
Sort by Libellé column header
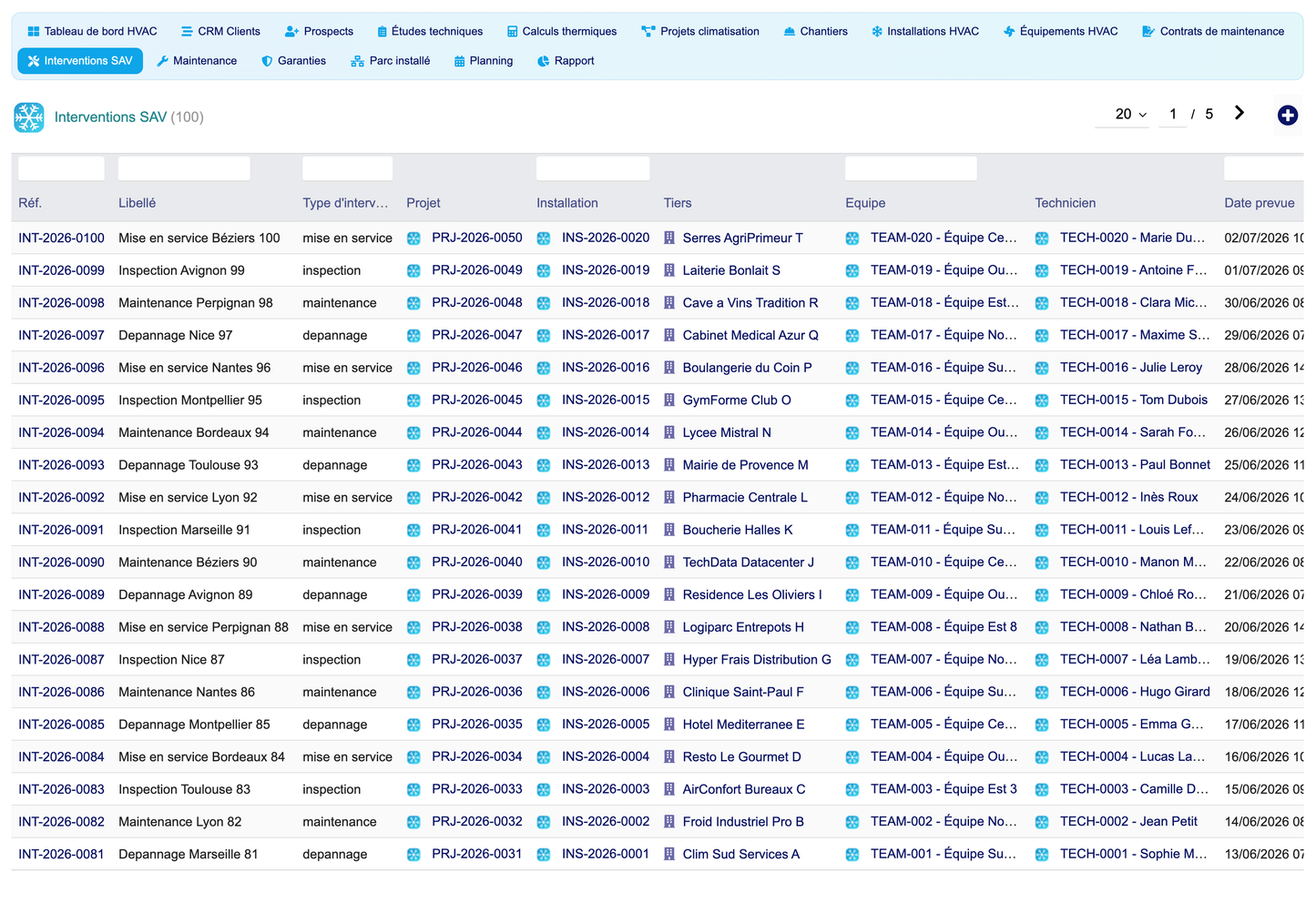[137, 203]
